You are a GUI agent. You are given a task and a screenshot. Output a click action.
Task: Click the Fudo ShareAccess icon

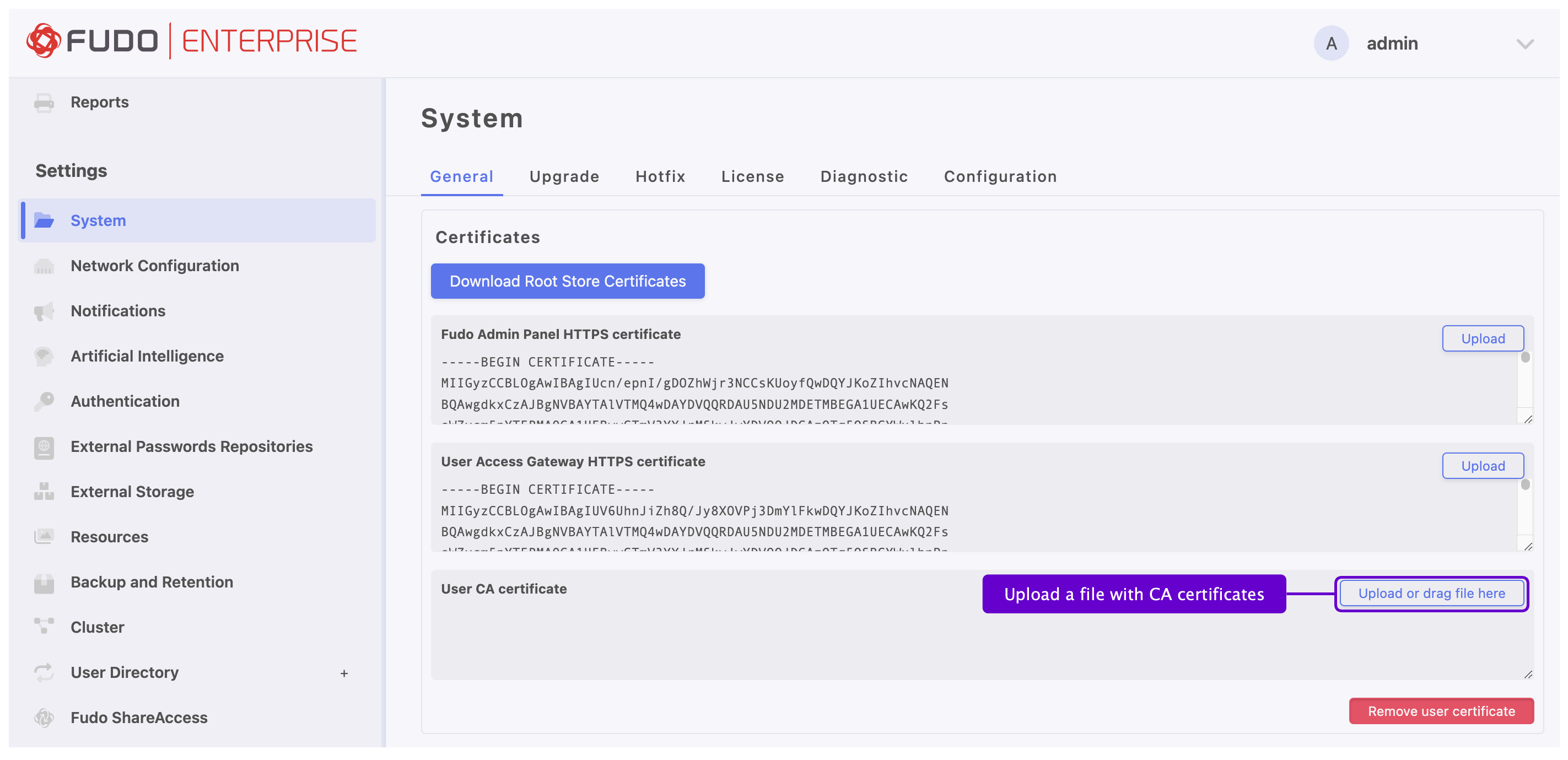[44, 718]
